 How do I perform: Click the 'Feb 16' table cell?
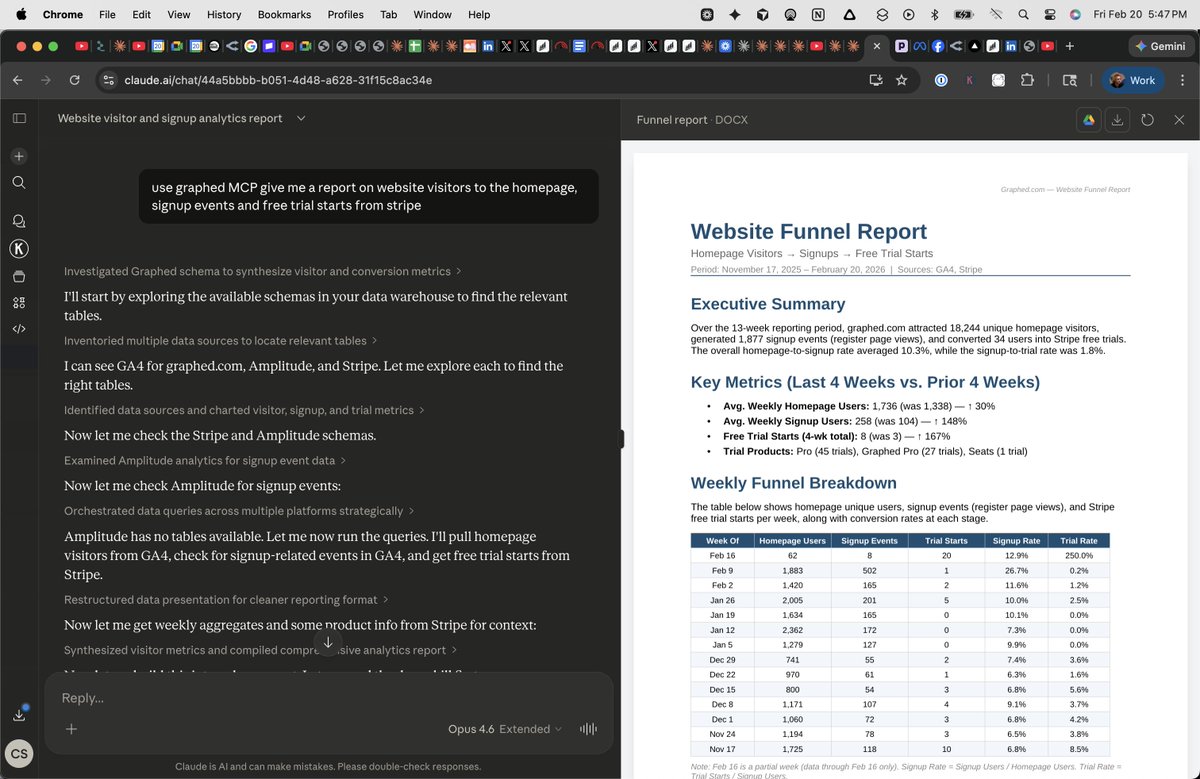pyautogui.click(x=722, y=555)
